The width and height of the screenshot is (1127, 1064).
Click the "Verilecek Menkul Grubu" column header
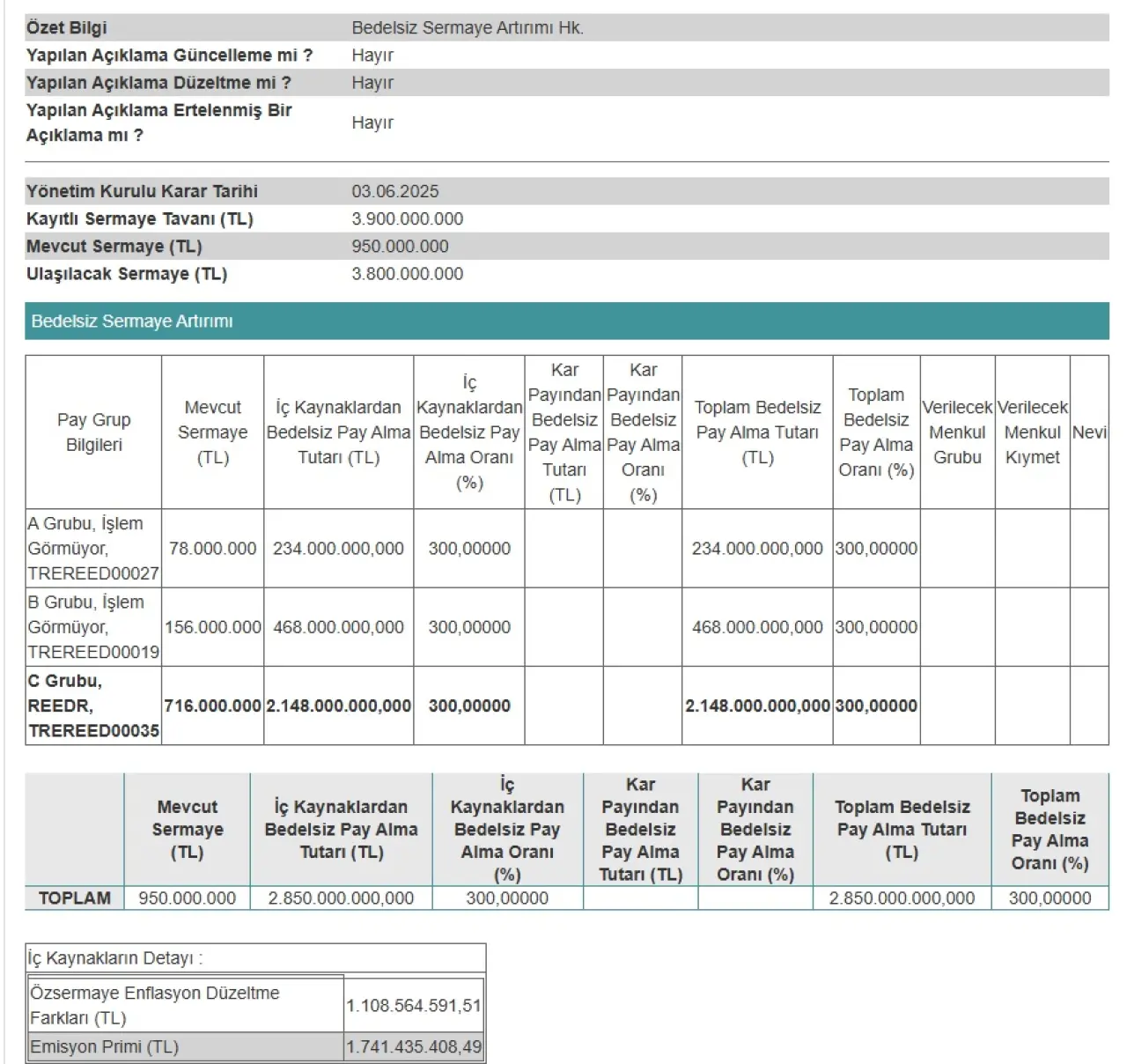pyautogui.click(x=957, y=432)
